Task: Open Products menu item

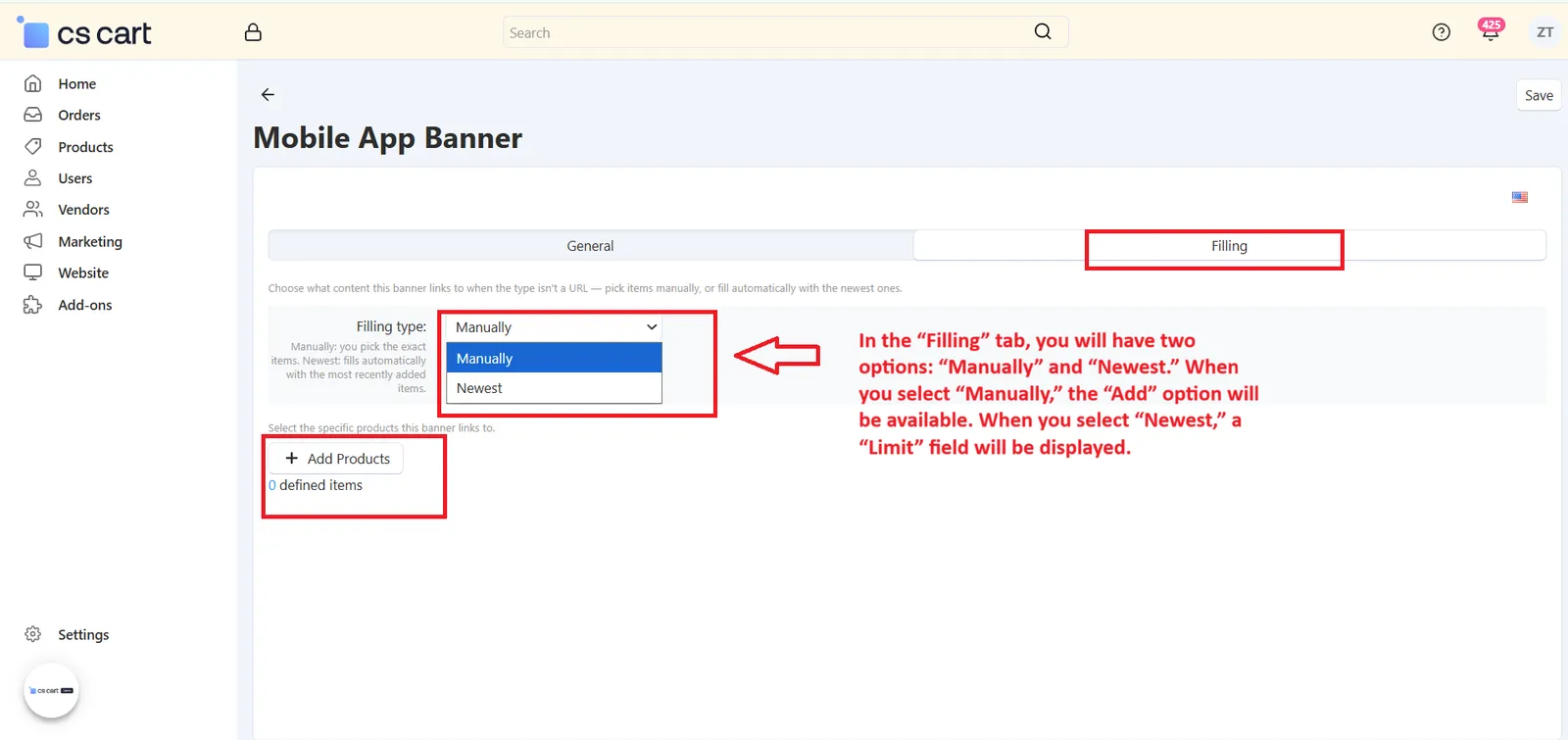Action: coord(85,147)
